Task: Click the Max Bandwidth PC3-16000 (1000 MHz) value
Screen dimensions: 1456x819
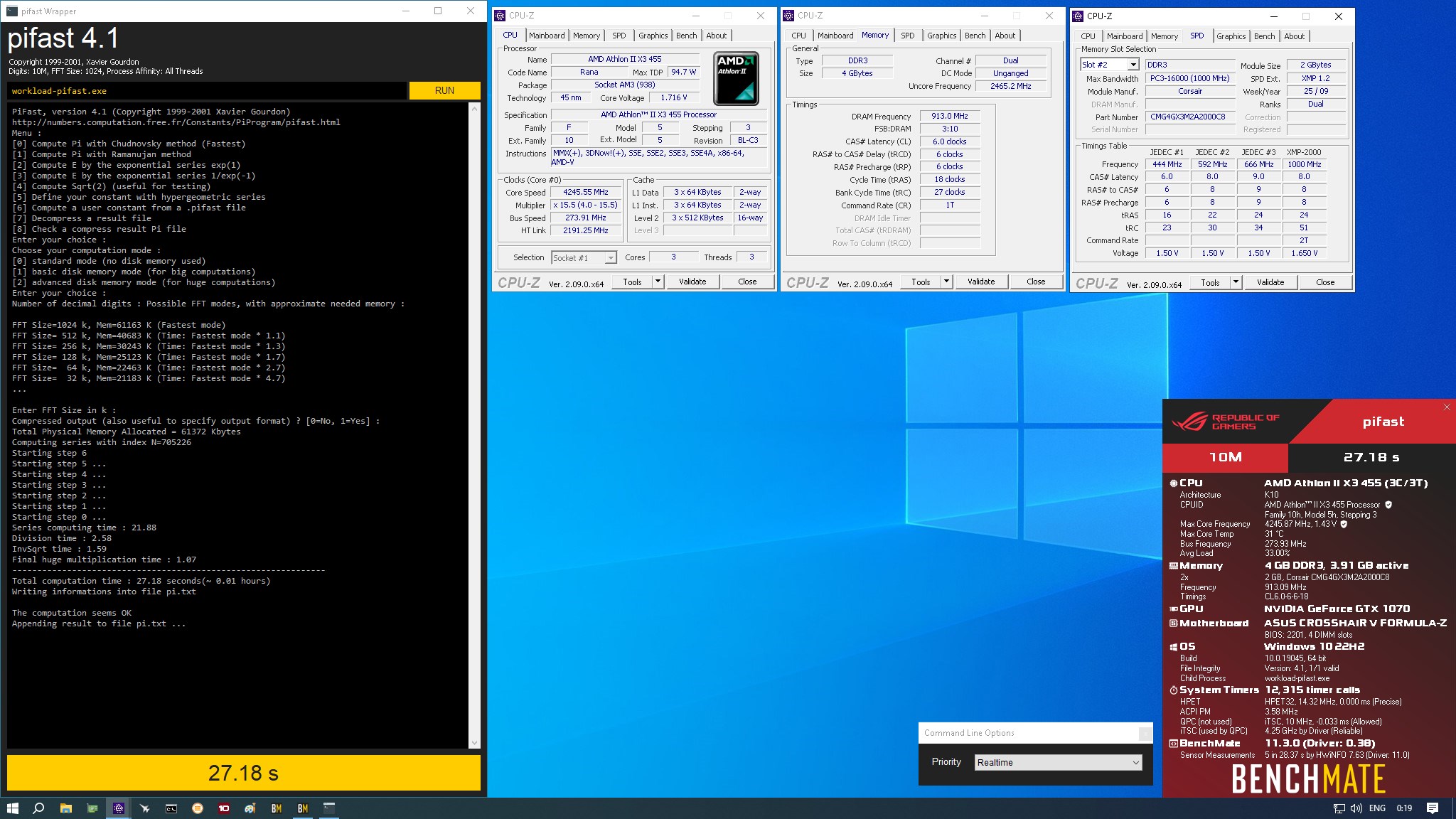Action: [x=1189, y=78]
